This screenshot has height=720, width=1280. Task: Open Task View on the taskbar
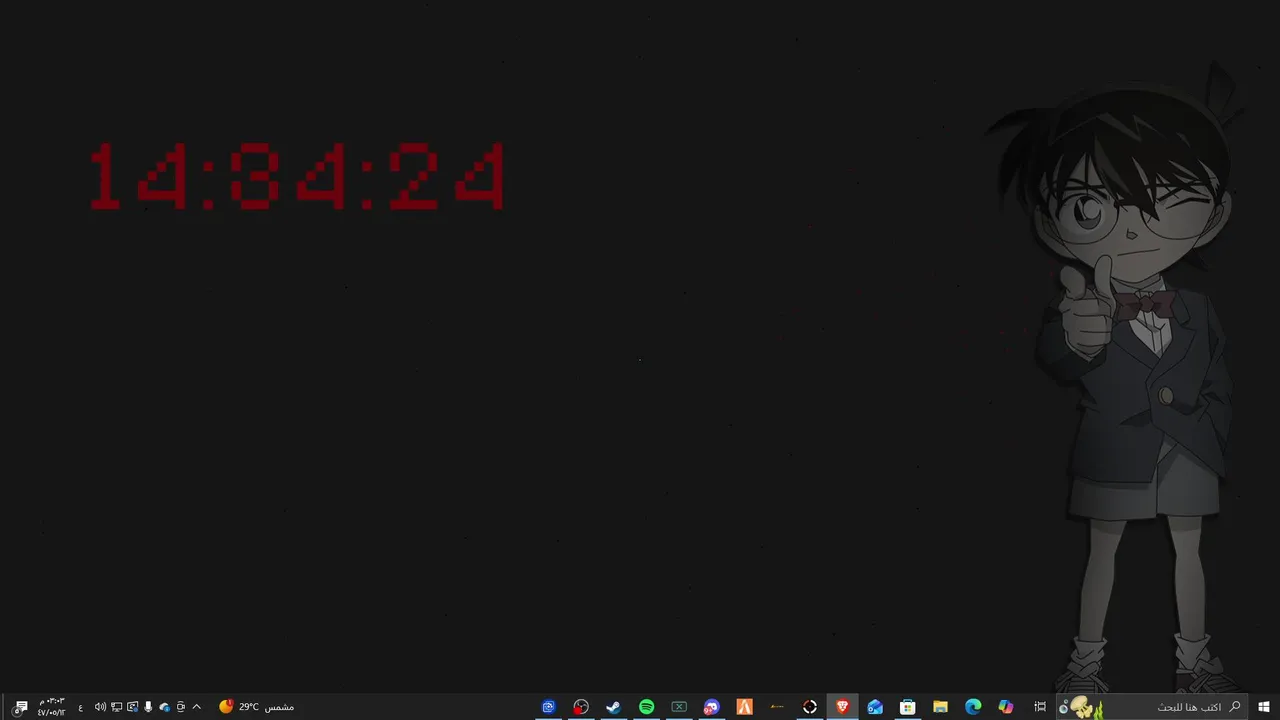coord(1040,707)
